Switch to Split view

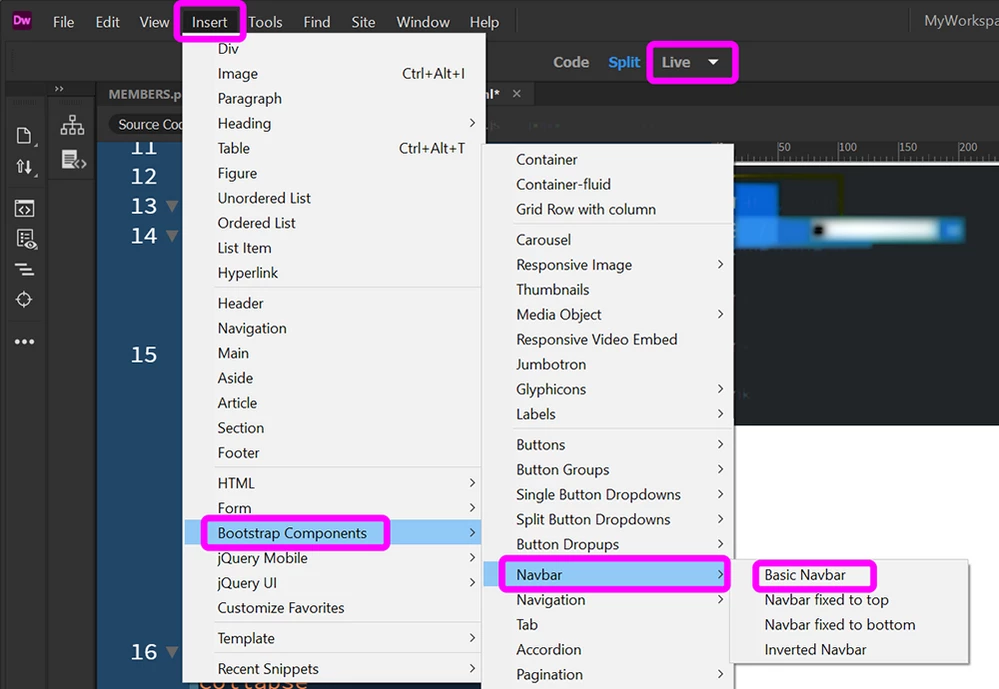624,62
